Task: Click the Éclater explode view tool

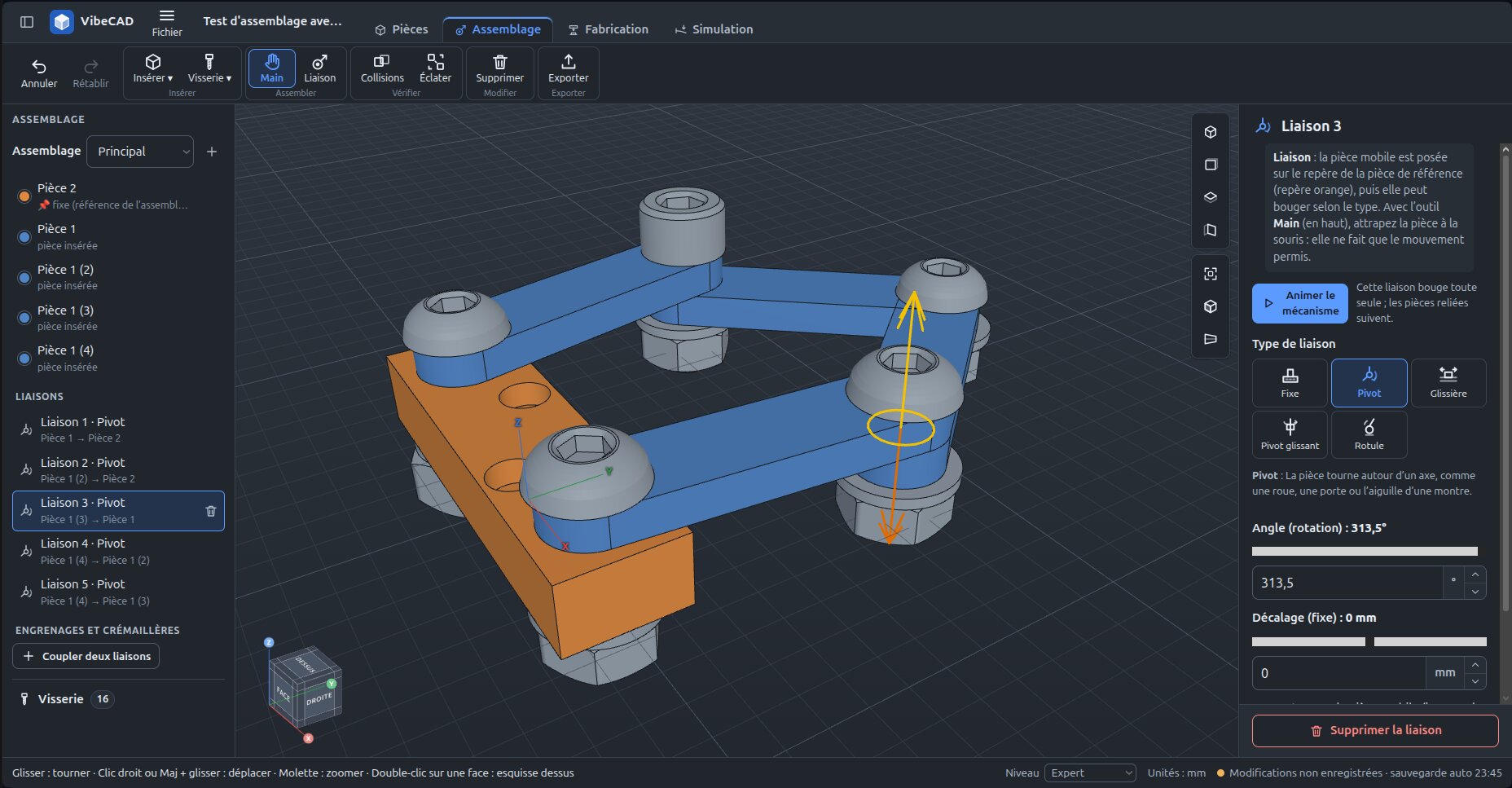Action: 436,68
